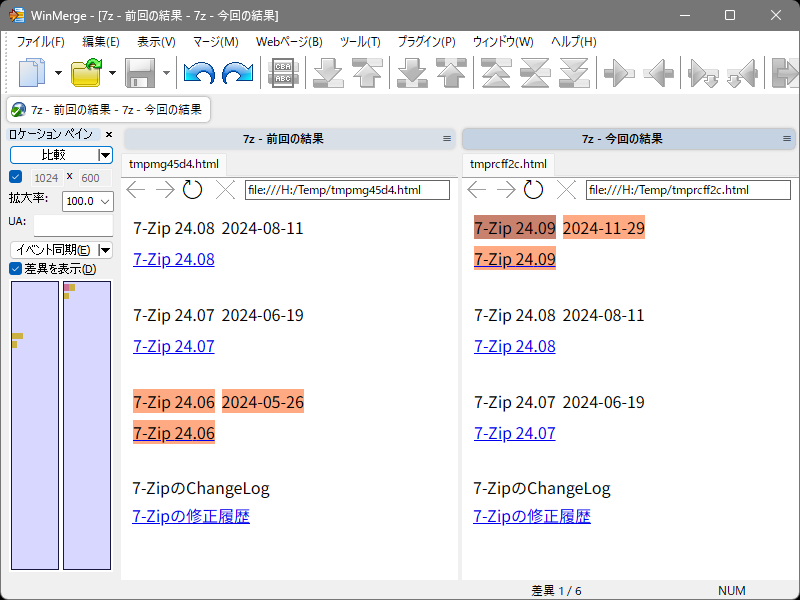
Task: Open the 拡大率 100.0 combo box
Action: pos(87,201)
